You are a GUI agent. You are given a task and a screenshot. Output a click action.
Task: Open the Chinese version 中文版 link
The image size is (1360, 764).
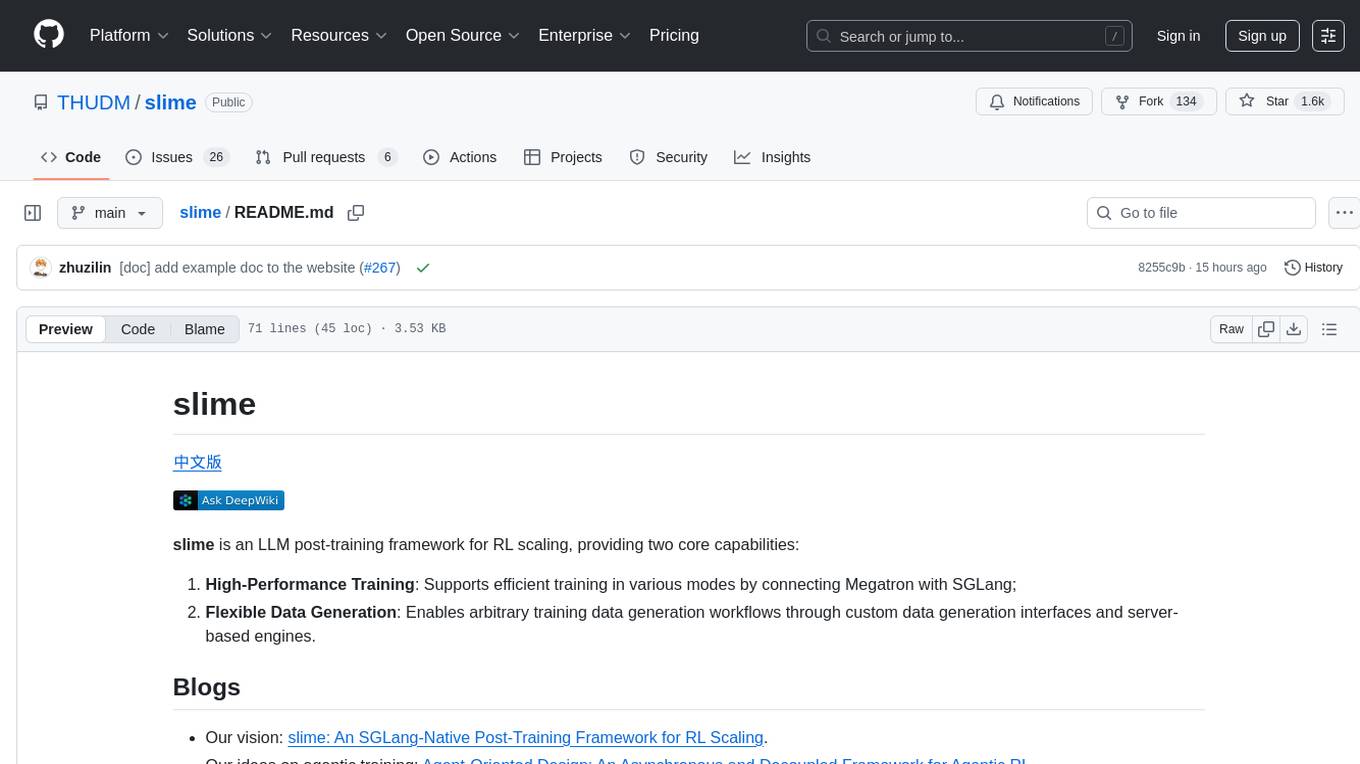click(x=197, y=462)
